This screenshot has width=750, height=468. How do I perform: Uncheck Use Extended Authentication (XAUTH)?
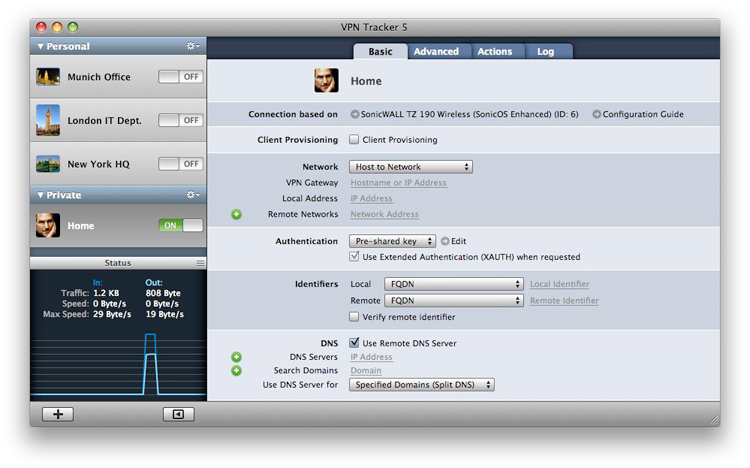[x=354, y=256]
